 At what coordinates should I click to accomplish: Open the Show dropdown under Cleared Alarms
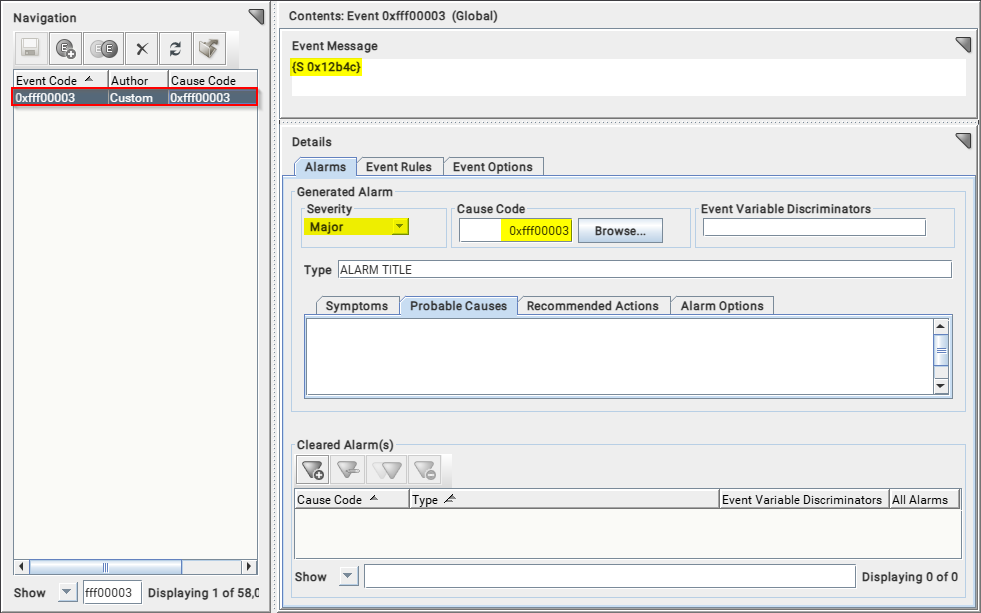click(x=347, y=576)
